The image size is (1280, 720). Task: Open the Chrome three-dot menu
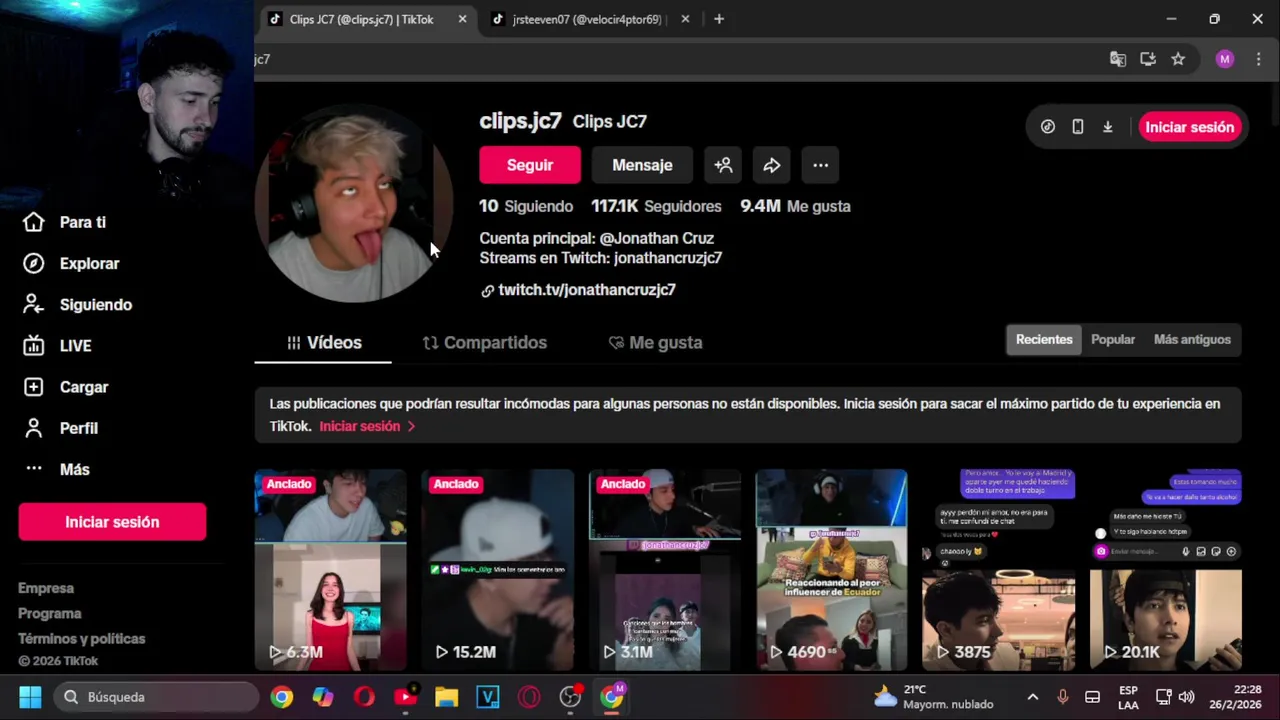1258,59
